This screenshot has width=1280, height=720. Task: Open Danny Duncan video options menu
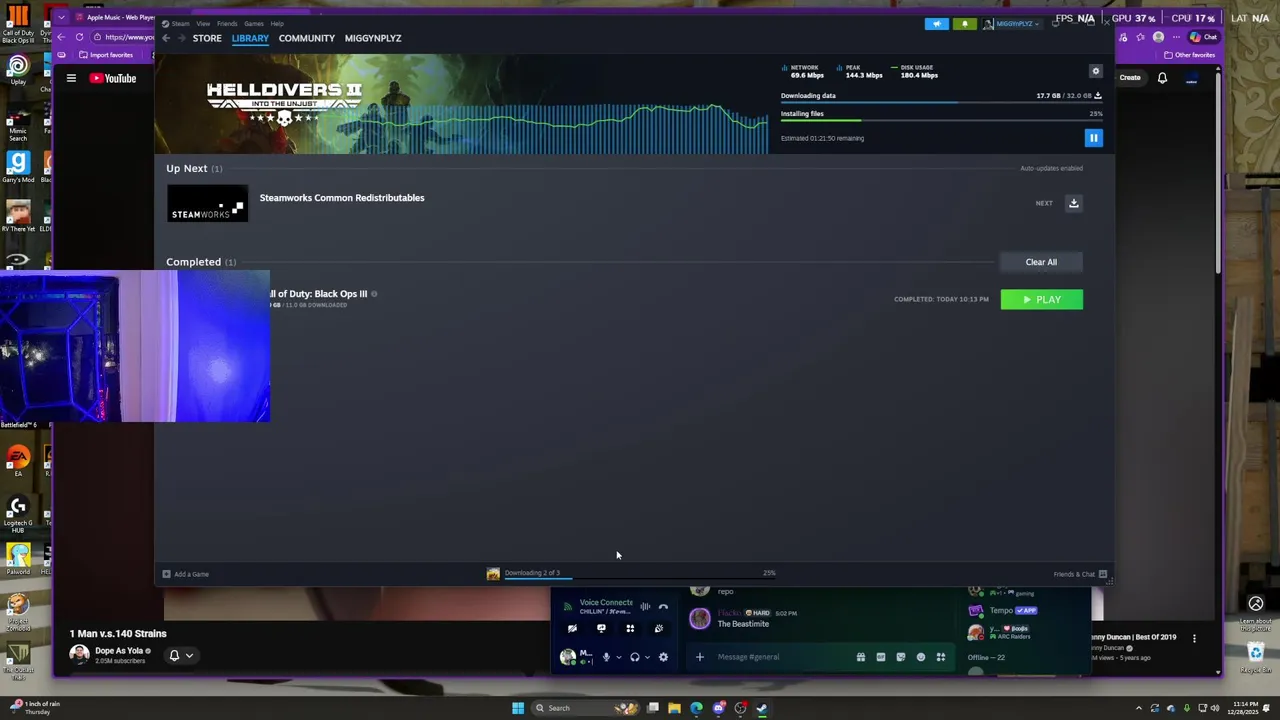click(x=1194, y=638)
